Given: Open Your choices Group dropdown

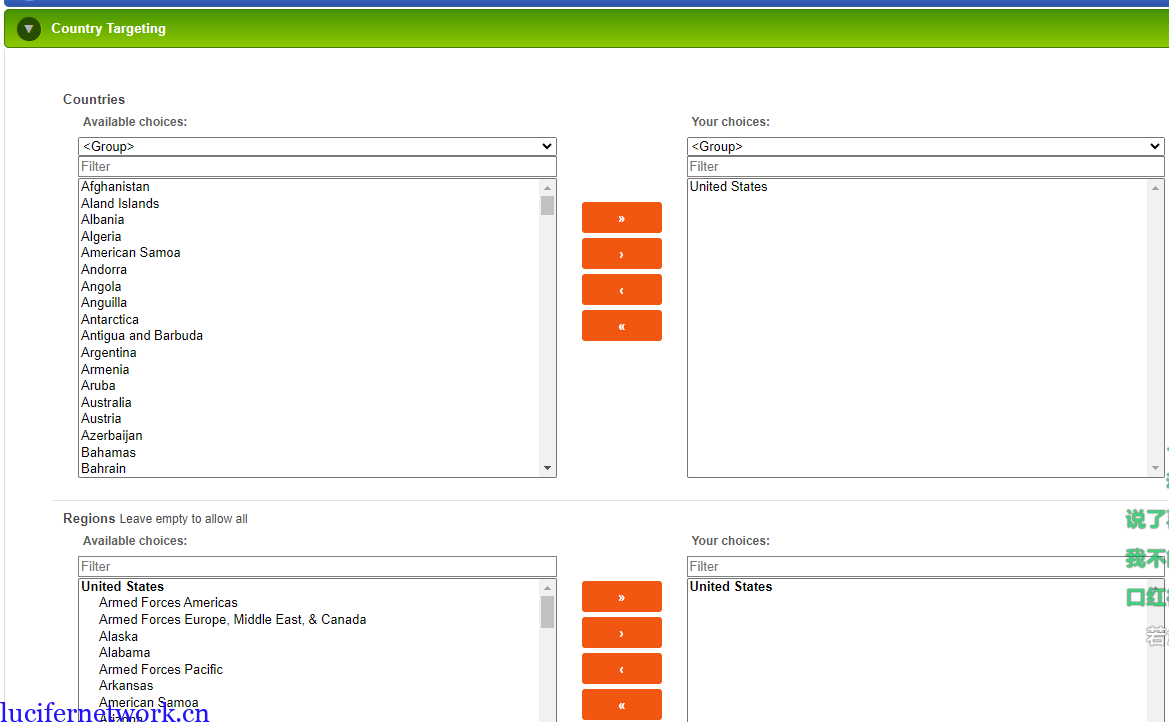Looking at the screenshot, I should [925, 147].
